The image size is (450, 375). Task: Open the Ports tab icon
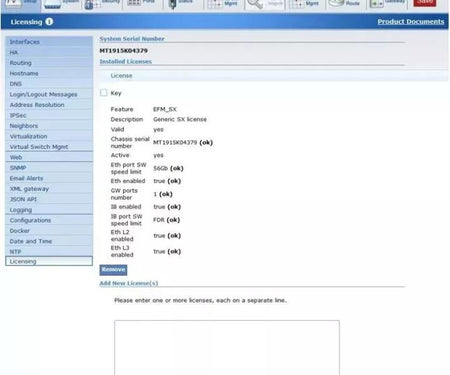pos(134,3)
